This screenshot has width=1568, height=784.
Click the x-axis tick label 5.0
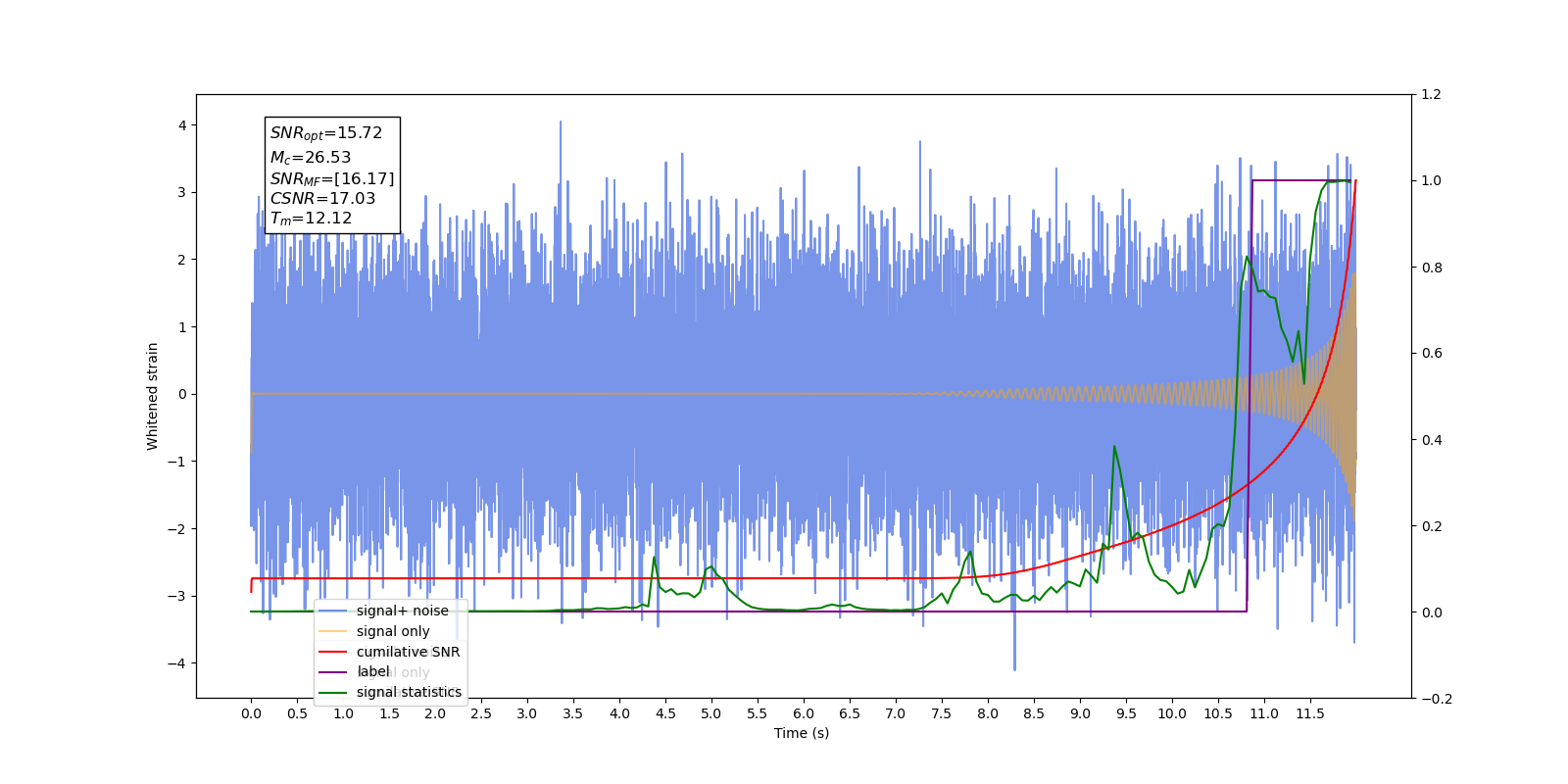[711, 713]
